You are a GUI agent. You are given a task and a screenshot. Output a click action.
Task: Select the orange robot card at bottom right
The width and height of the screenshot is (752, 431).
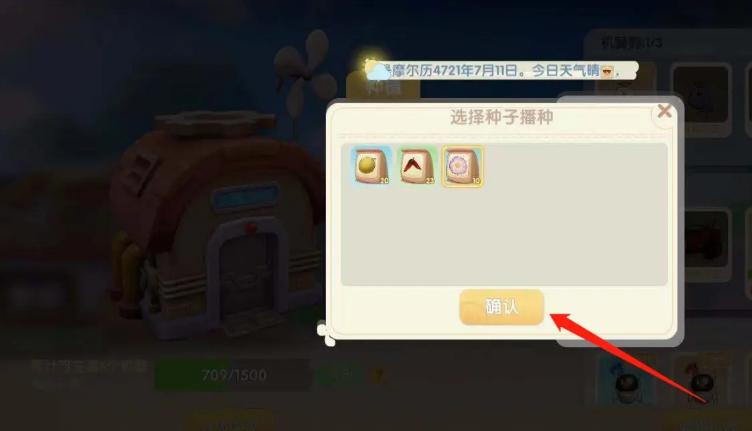pyautogui.click(x=703, y=381)
